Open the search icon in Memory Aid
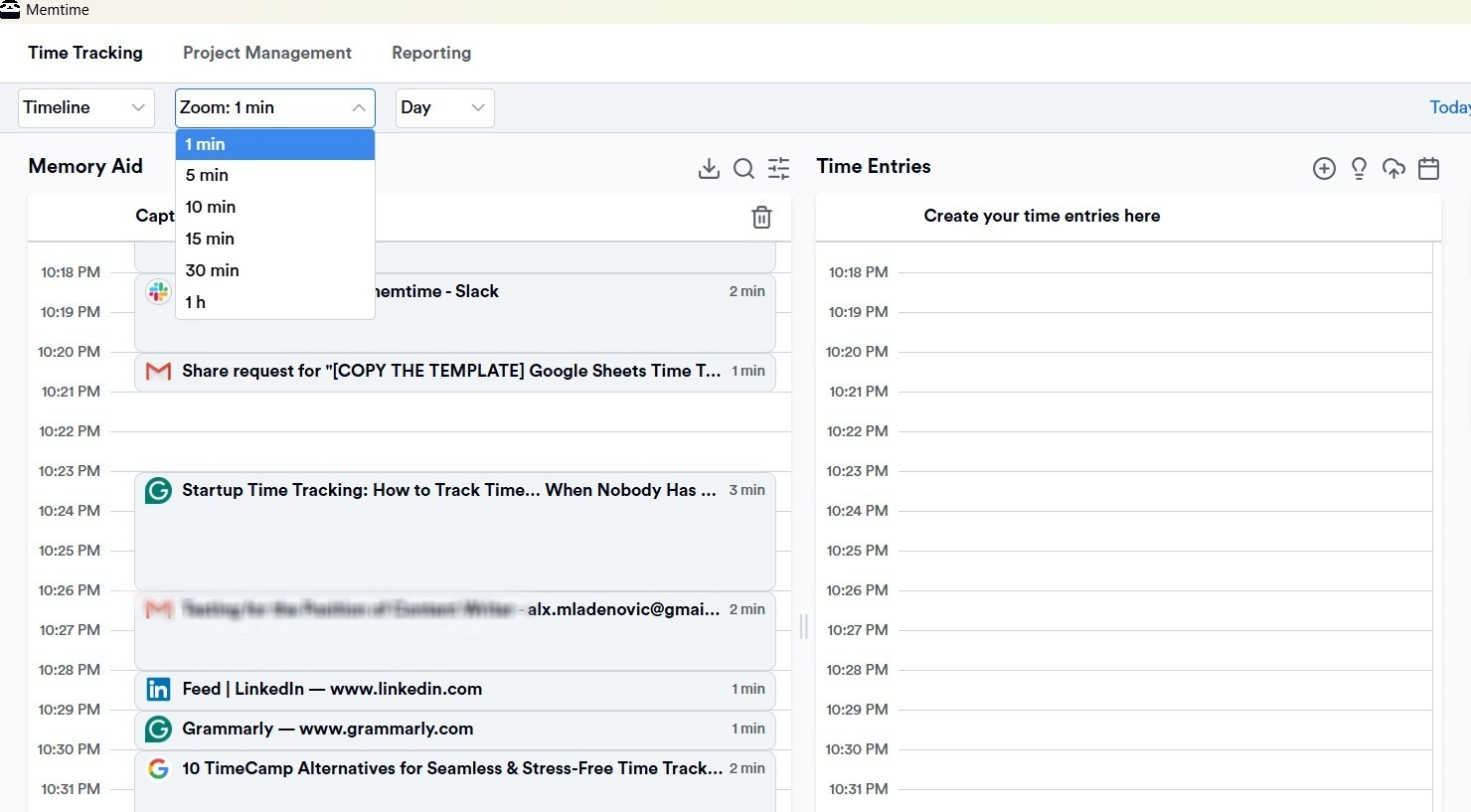The width and height of the screenshot is (1471, 812). pos(743,168)
